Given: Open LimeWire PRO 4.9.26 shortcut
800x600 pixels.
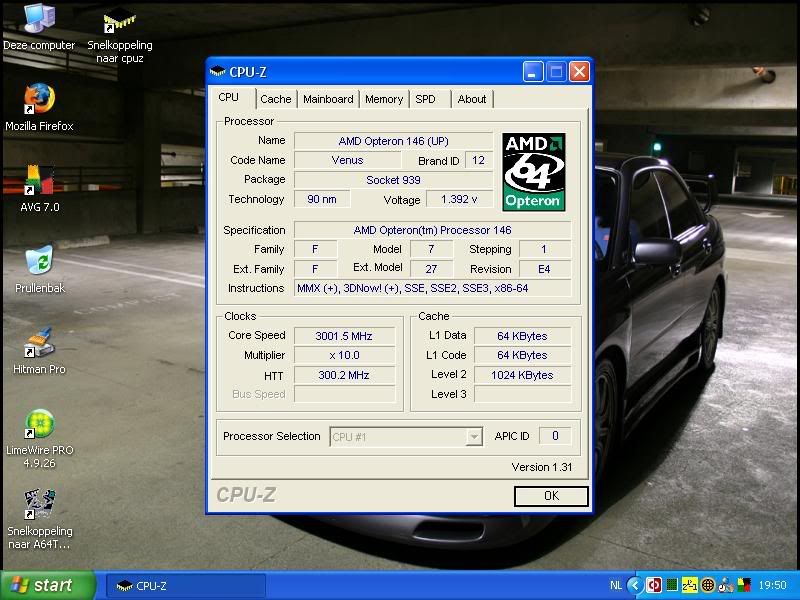Looking at the screenshot, I should [39, 438].
